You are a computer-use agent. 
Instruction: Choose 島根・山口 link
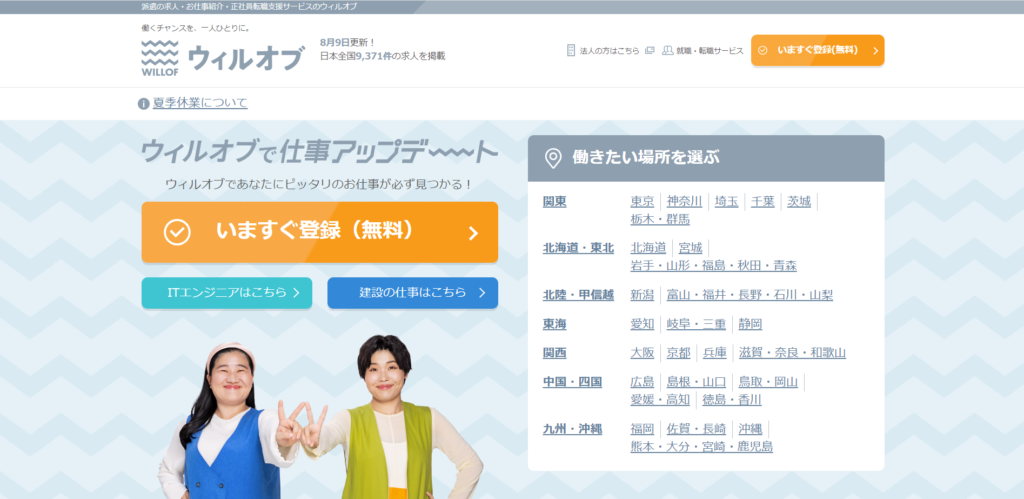tap(696, 382)
